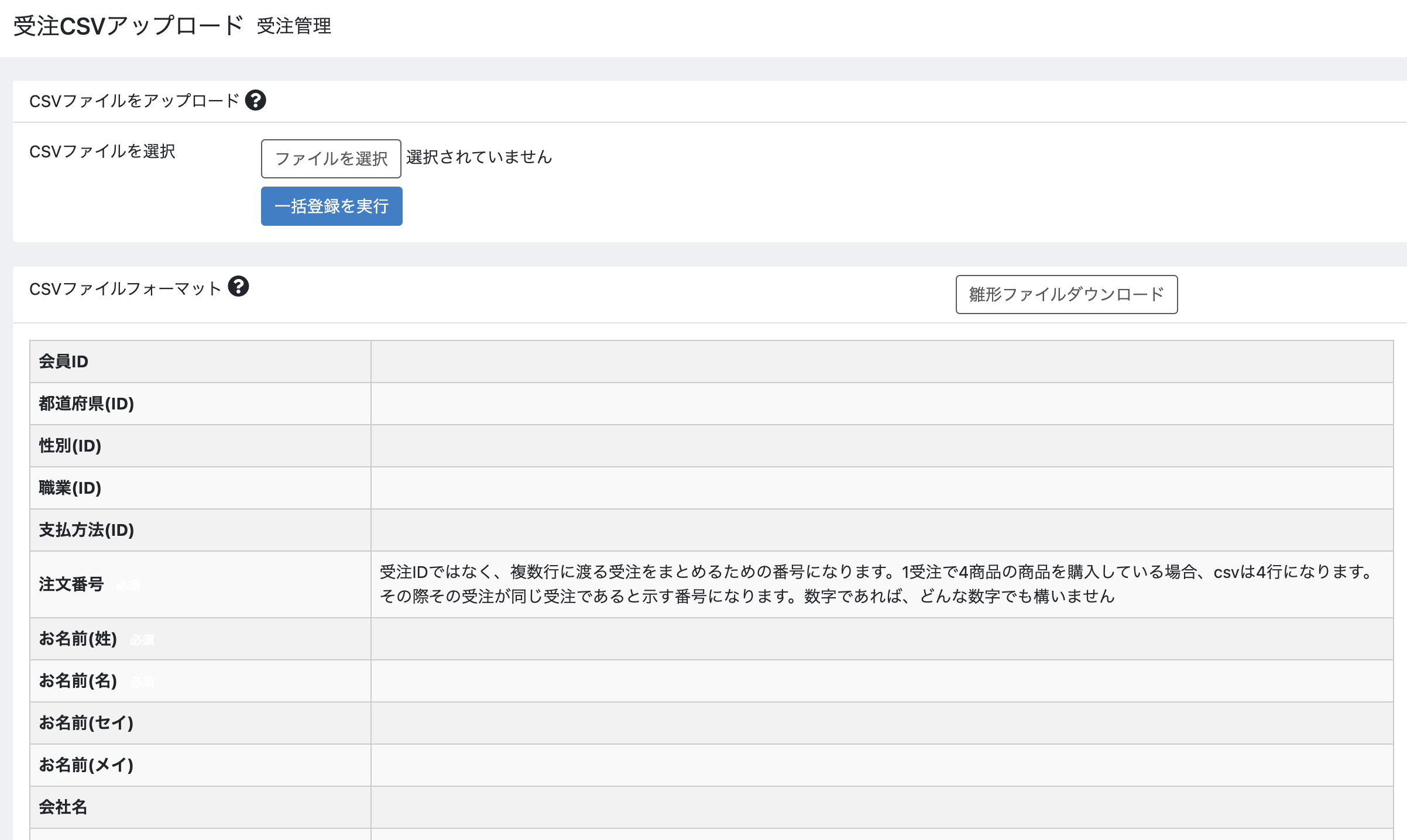This screenshot has width=1407, height=840.
Task: Select the 受注CSVアップロード page title
Action: pos(128,26)
